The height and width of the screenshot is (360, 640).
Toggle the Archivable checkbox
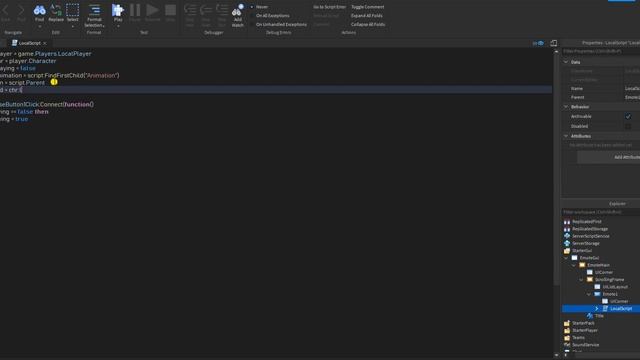628,116
